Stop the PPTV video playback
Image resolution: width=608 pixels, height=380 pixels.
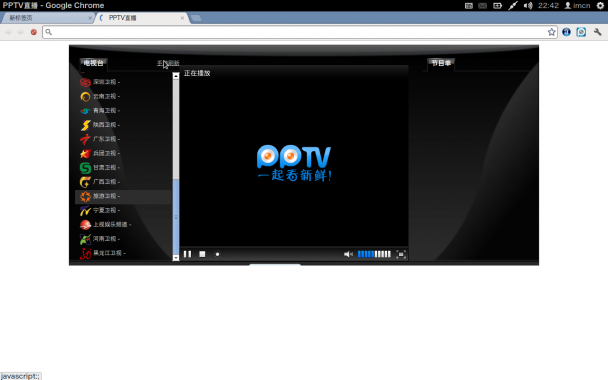202,254
